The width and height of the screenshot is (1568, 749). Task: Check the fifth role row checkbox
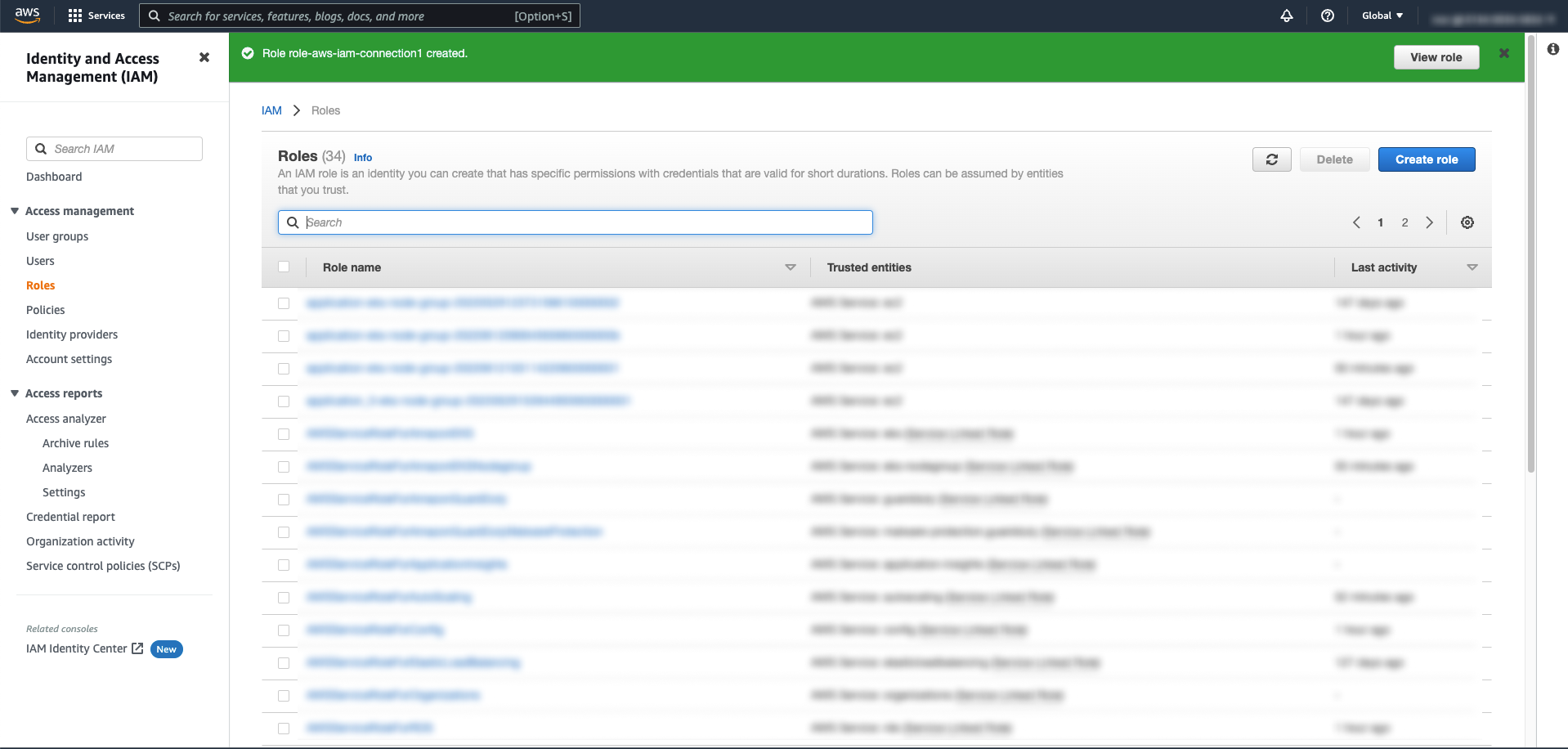coord(284,434)
